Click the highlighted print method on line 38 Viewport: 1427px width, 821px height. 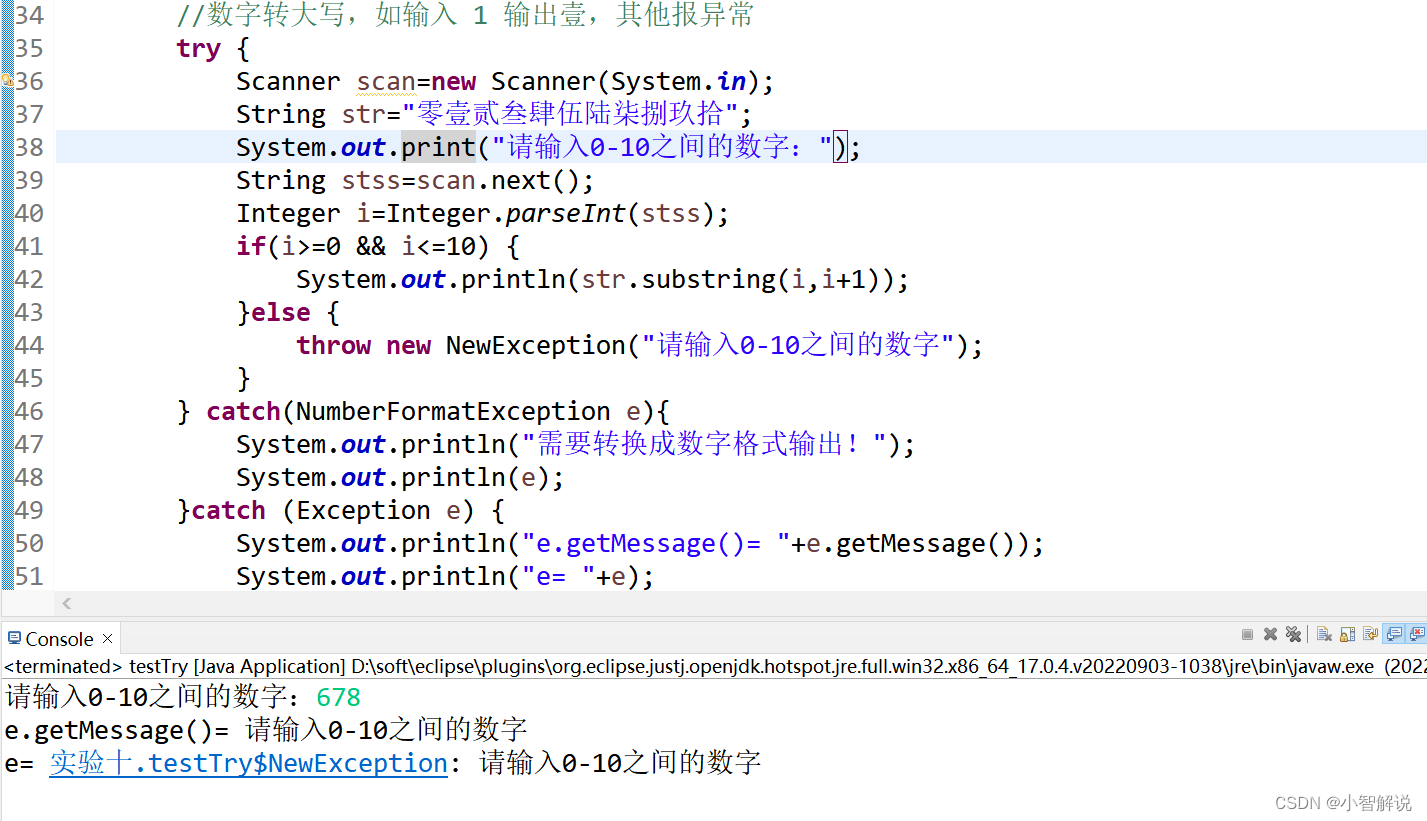click(x=438, y=147)
